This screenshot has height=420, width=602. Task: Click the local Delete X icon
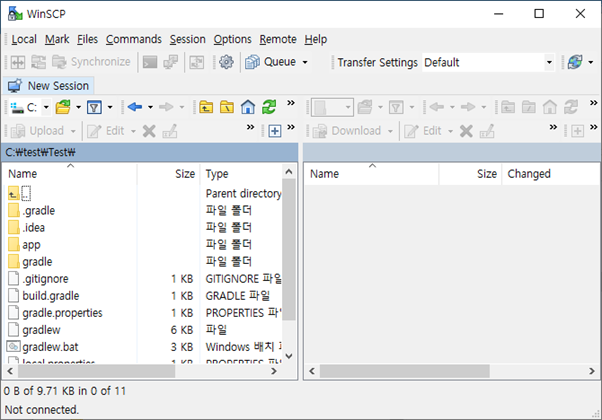tap(149, 131)
